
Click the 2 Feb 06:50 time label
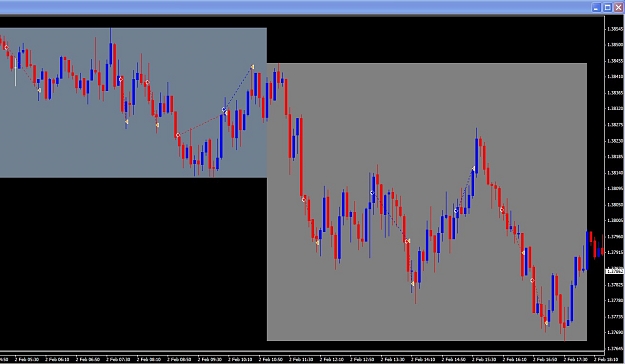[x=88, y=359]
